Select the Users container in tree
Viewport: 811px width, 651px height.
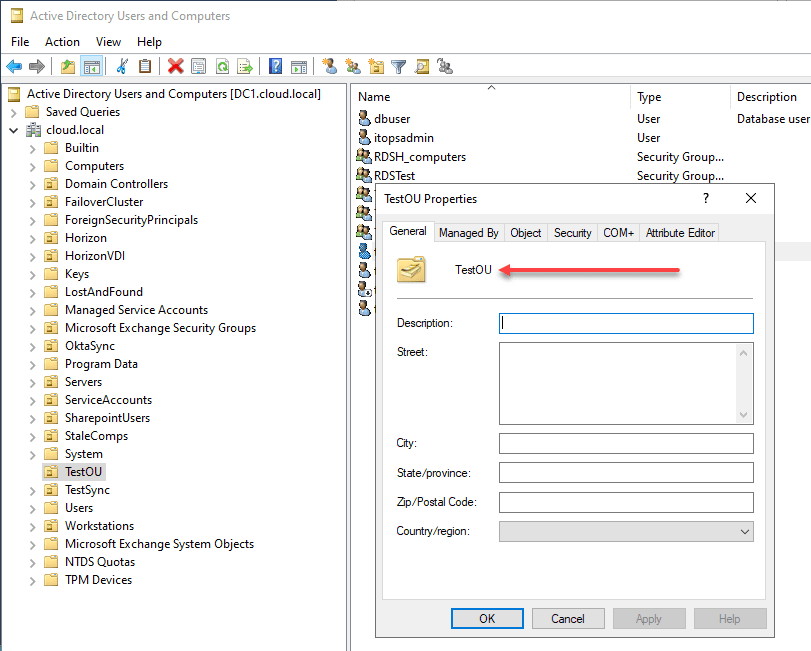tap(79, 508)
